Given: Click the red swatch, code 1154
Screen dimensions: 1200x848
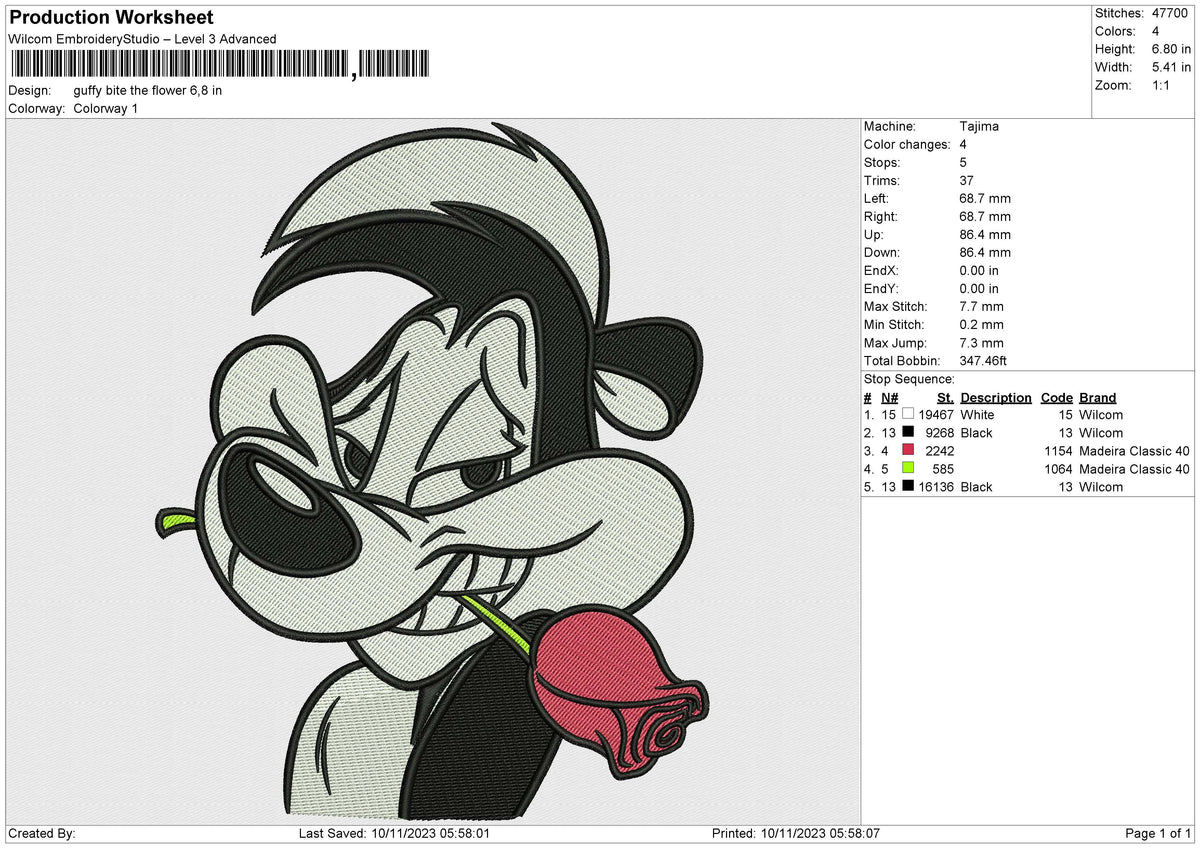Looking at the screenshot, I should click(x=908, y=450).
